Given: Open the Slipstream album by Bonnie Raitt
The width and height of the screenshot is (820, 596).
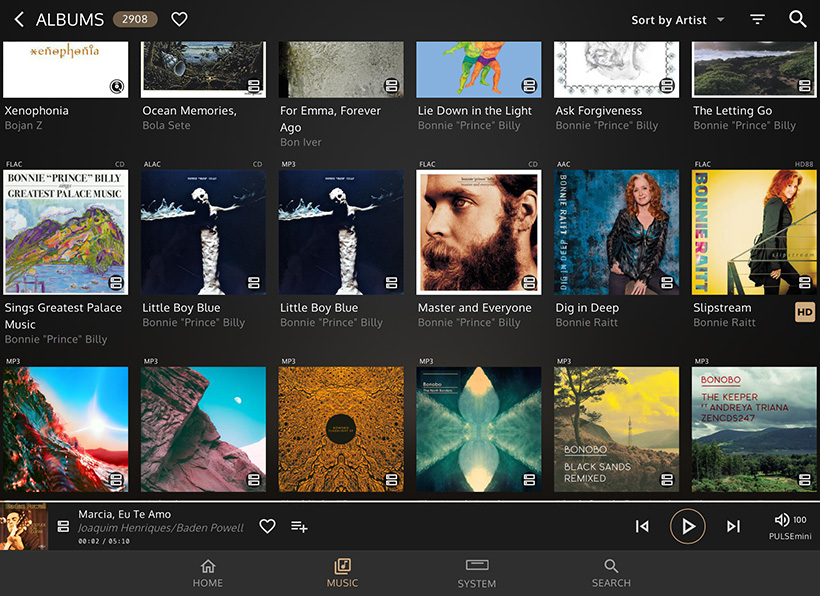Looking at the screenshot, I should click(x=753, y=232).
